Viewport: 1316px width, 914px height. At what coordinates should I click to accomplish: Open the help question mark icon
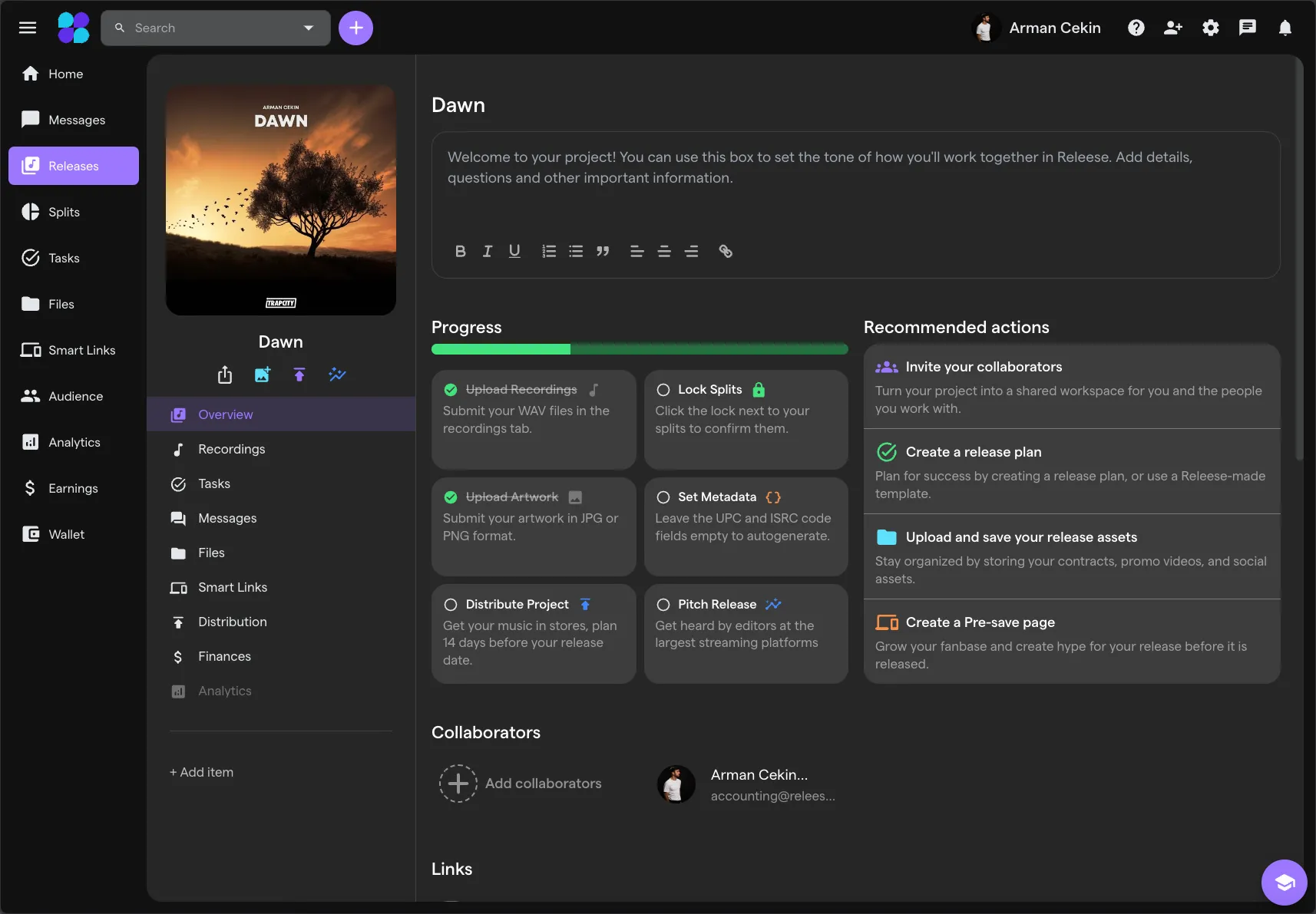point(1136,28)
